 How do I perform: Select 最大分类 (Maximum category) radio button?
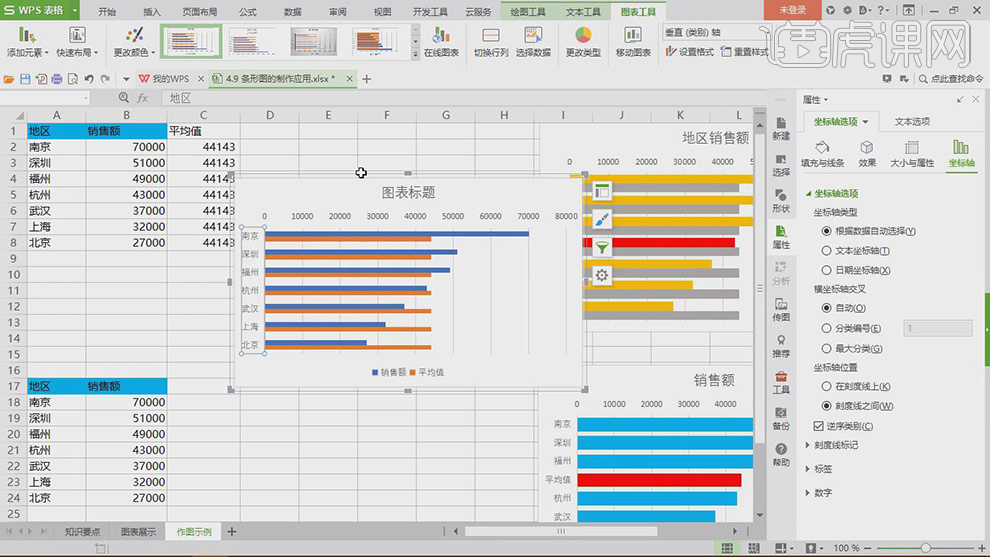(826, 349)
